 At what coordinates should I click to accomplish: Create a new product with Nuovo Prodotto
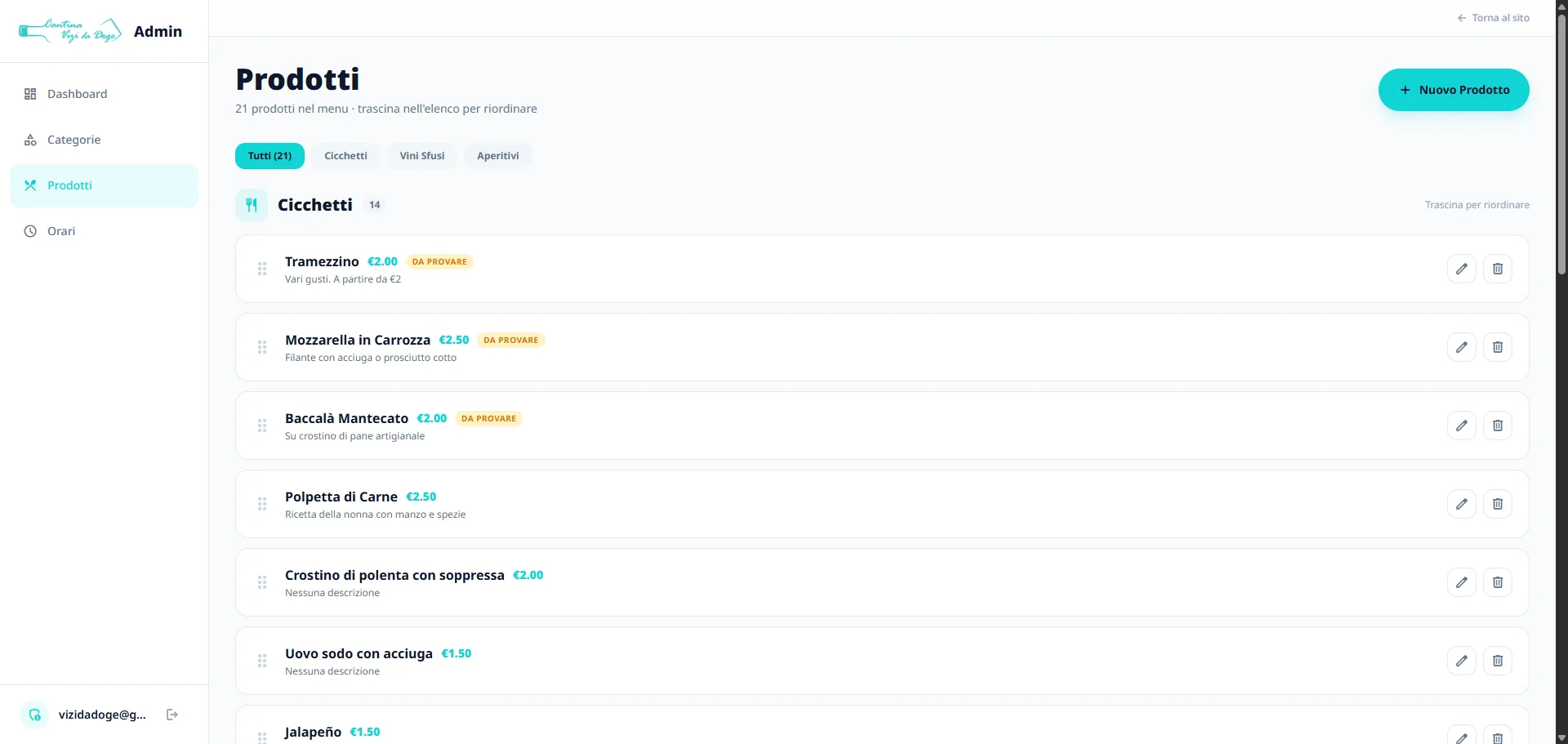click(x=1454, y=90)
